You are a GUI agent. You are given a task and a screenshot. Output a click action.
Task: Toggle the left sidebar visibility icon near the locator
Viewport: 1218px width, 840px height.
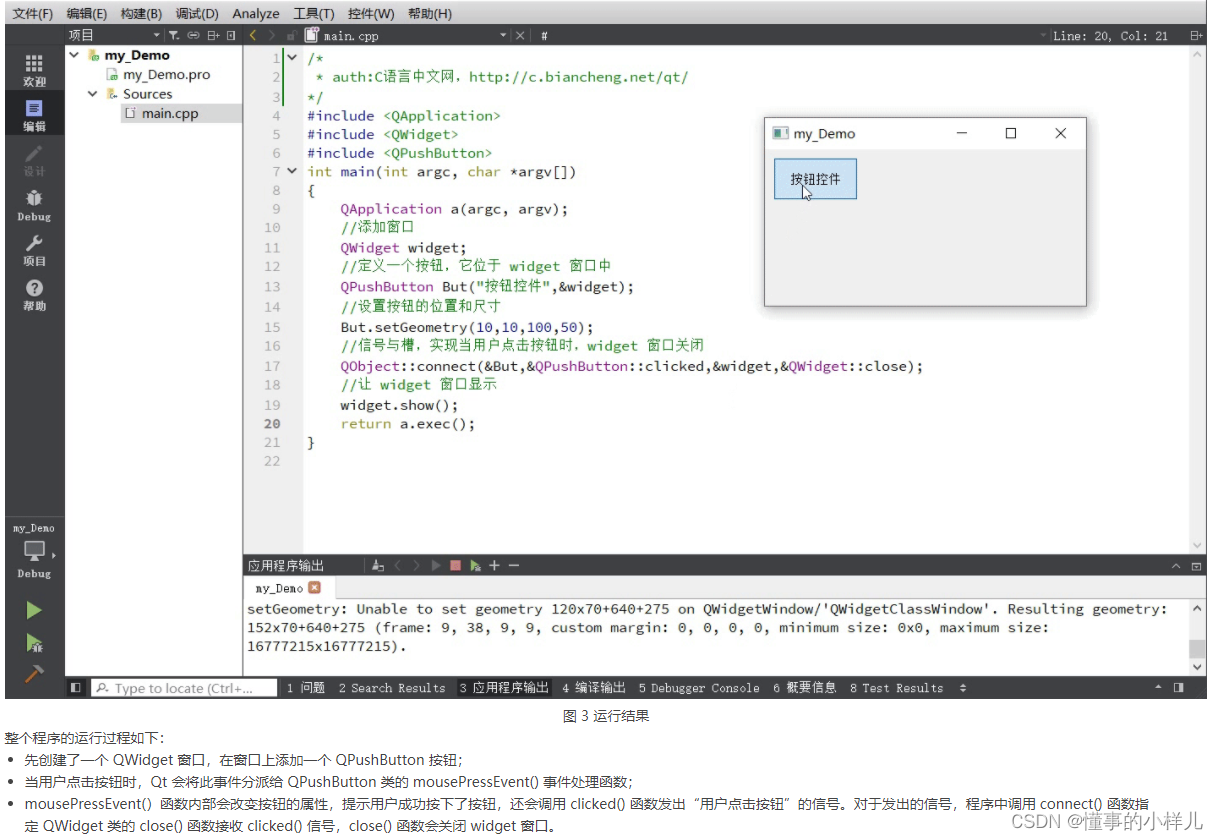[76, 687]
